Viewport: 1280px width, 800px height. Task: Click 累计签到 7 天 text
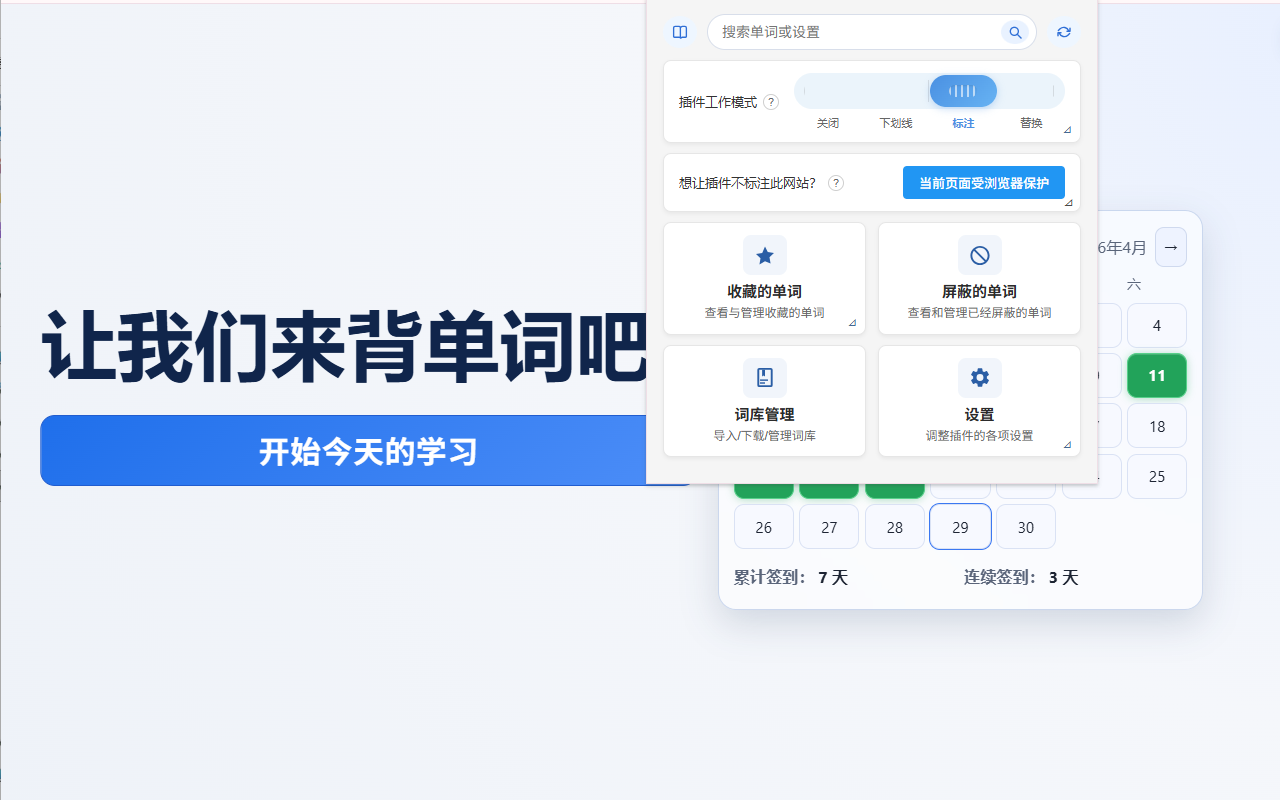point(791,577)
